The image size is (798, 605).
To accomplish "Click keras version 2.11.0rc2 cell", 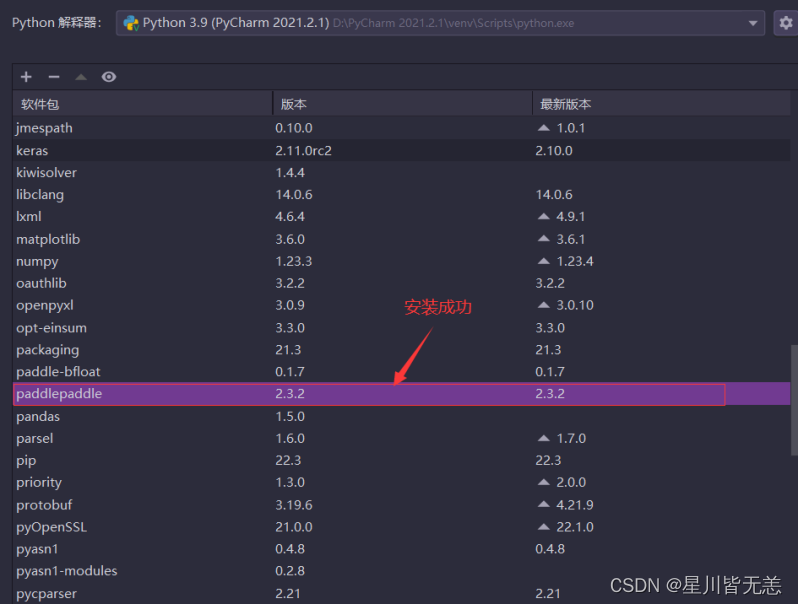I will point(303,151).
